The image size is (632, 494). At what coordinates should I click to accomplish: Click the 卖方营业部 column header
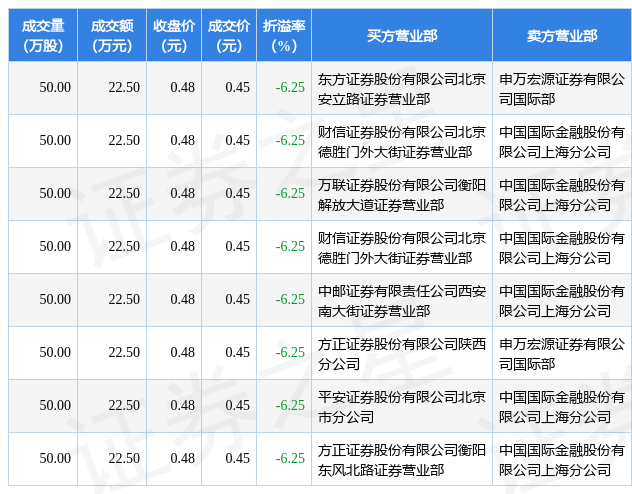562,35
